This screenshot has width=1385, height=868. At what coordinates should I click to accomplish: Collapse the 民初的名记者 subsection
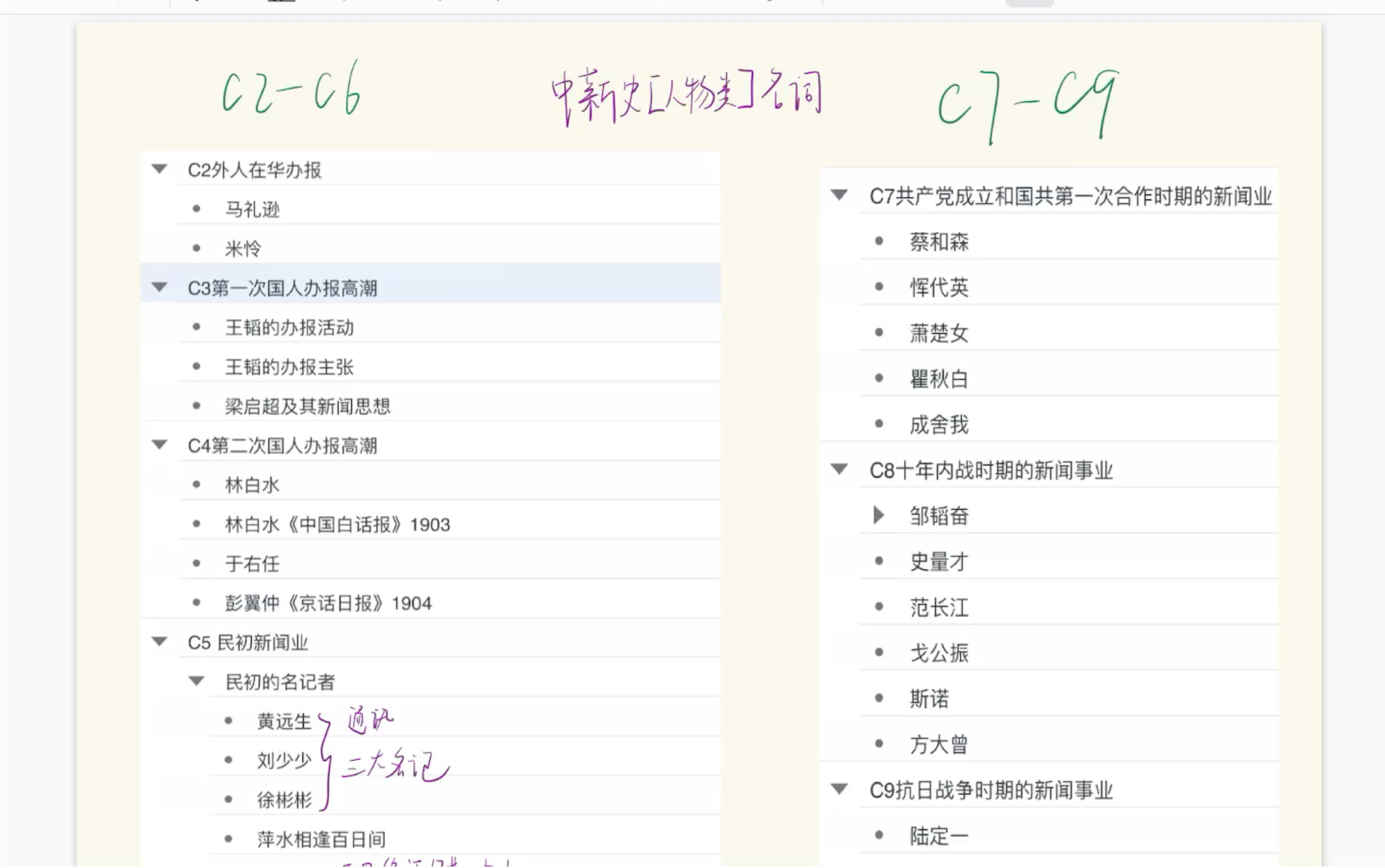click(x=197, y=681)
